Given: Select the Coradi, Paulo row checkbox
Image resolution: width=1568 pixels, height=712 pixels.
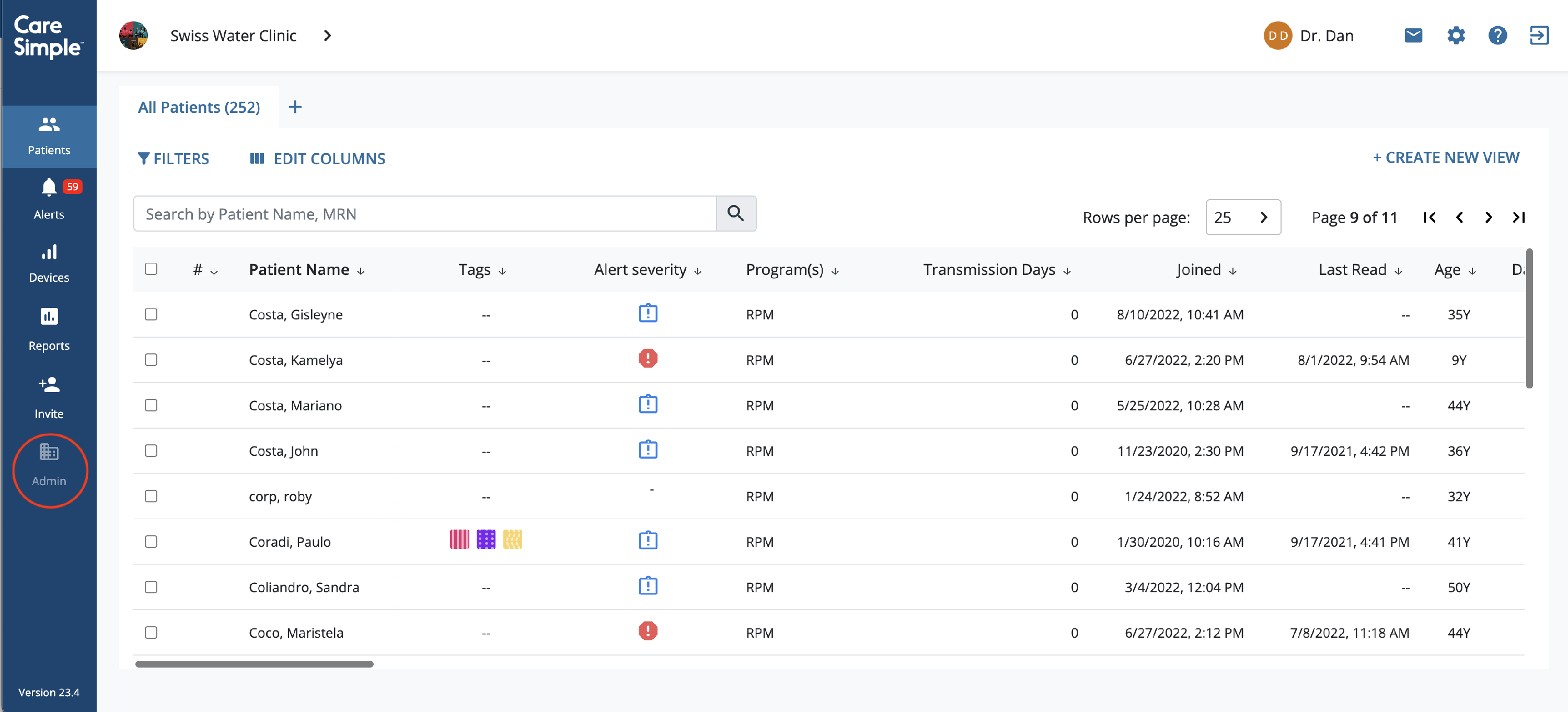Looking at the screenshot, I should pyautogui.click(x=151, y=542).
